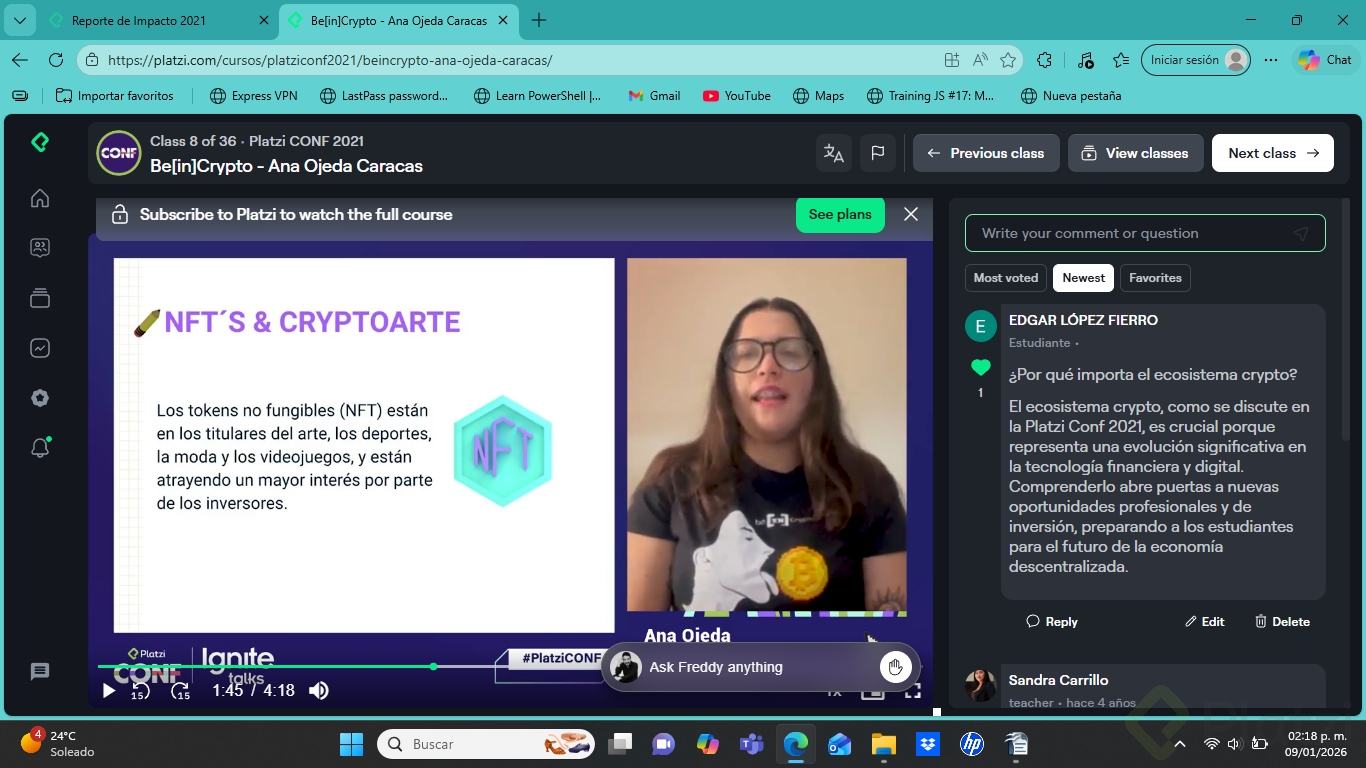The height and width of the screenshot is (768, 1366).
Task: Focus the Write your comment or question field
Action: [x=1145, y=233]
